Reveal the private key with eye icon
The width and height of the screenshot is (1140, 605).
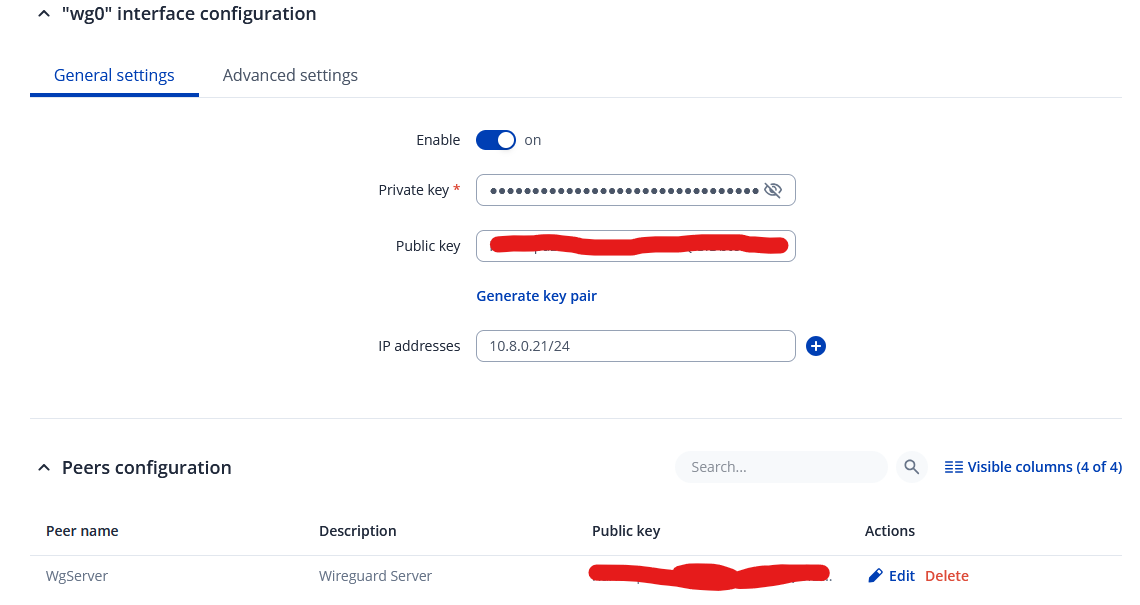coord(772,190)
